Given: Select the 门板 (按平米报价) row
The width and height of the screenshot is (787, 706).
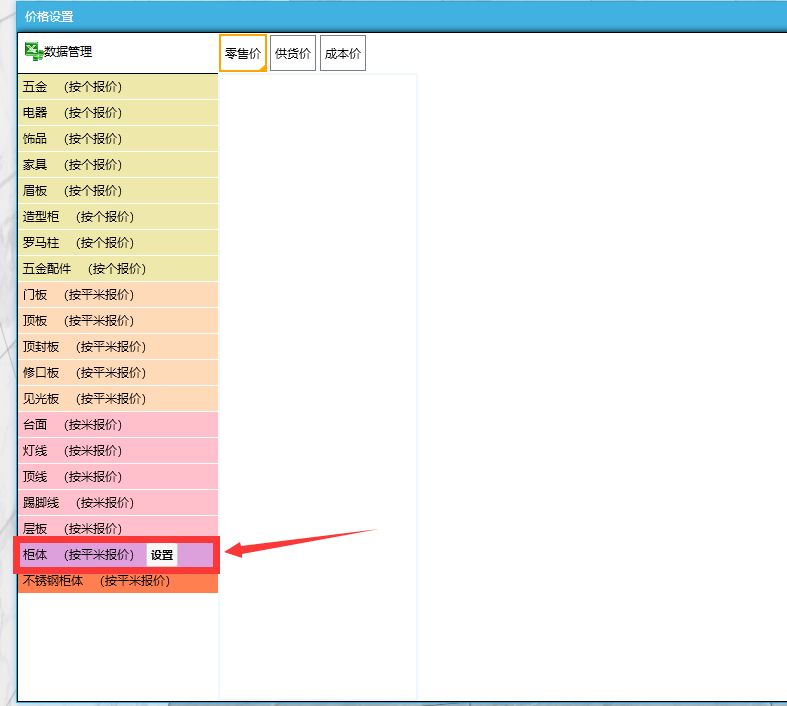Looking at the screenshot, I should click(x=118, y=295).
